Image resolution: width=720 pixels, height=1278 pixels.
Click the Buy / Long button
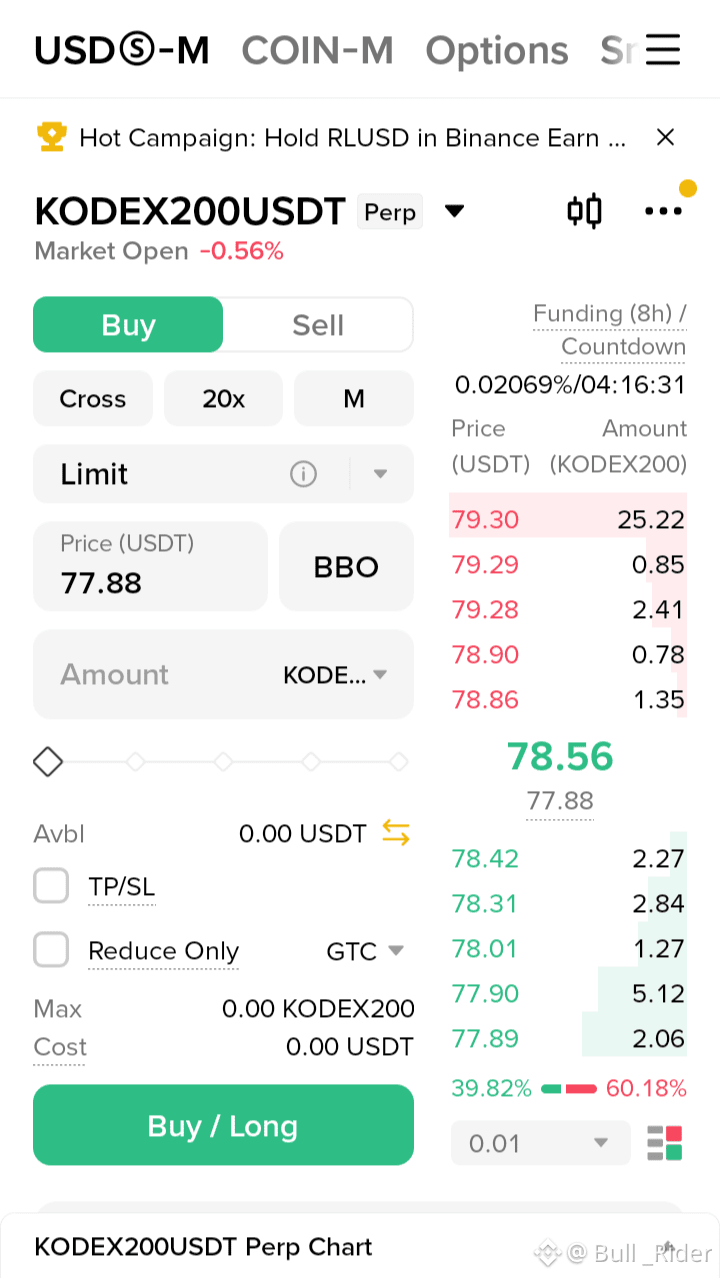coord(223,1125)
